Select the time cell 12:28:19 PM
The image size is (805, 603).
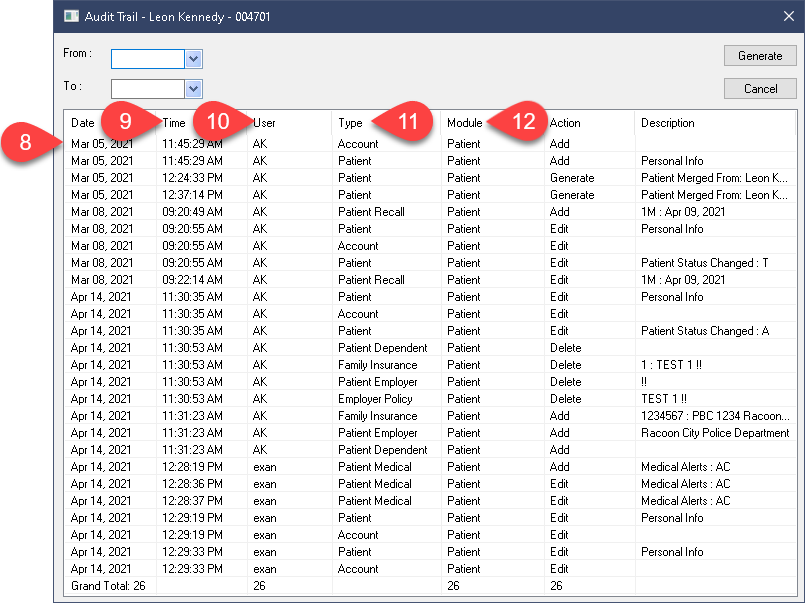192,467
